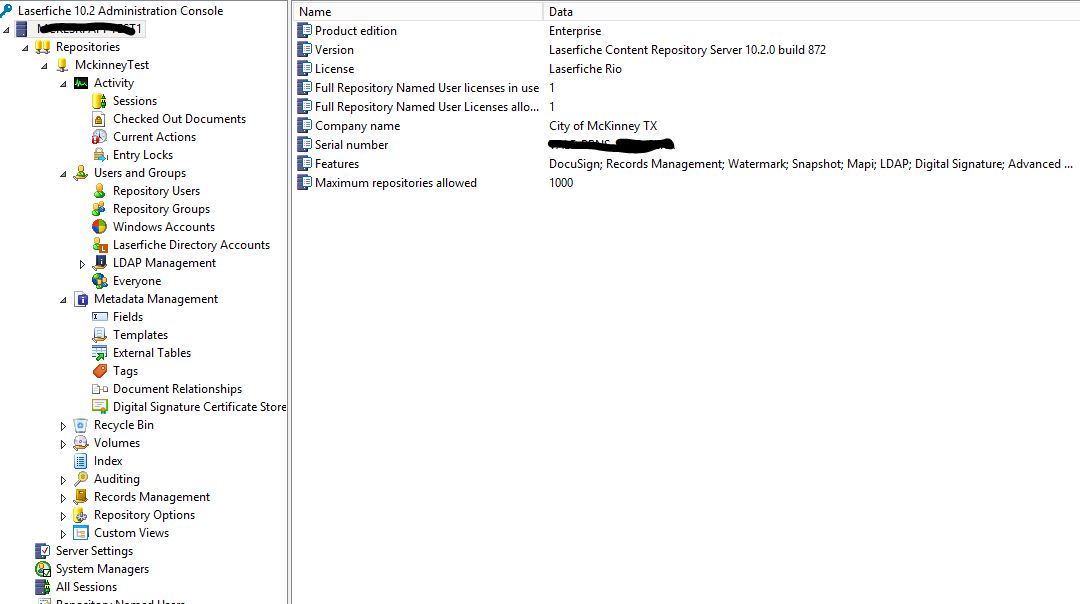Expand the Recycle Bin node
Screen dimensions: 1080x604
(63, 426)
